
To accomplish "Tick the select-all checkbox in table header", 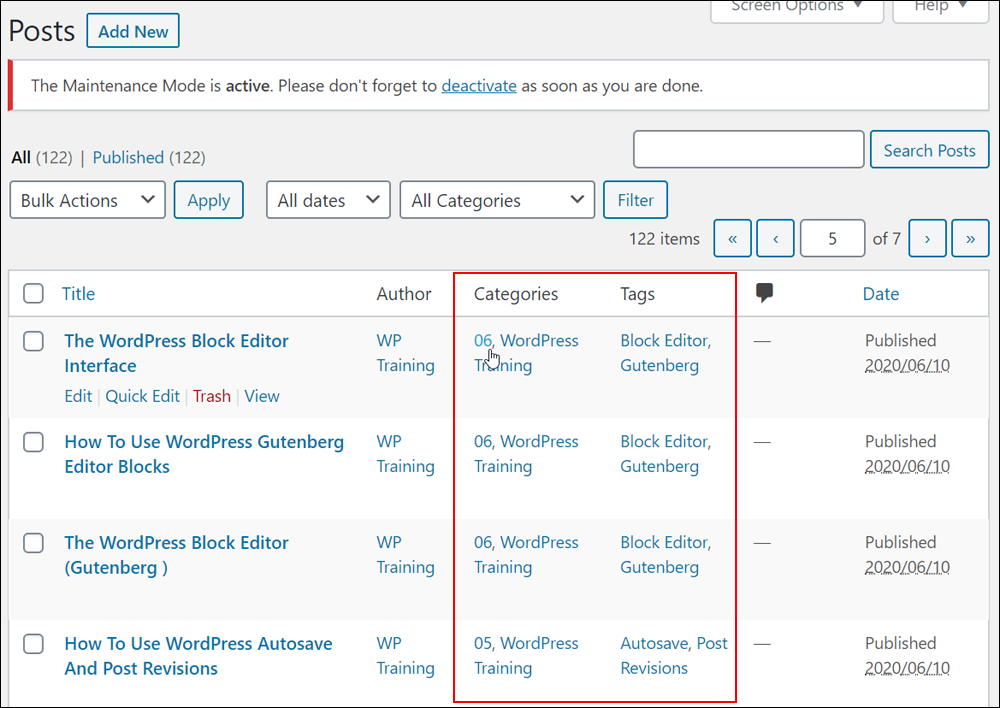I will click(33, 293).
